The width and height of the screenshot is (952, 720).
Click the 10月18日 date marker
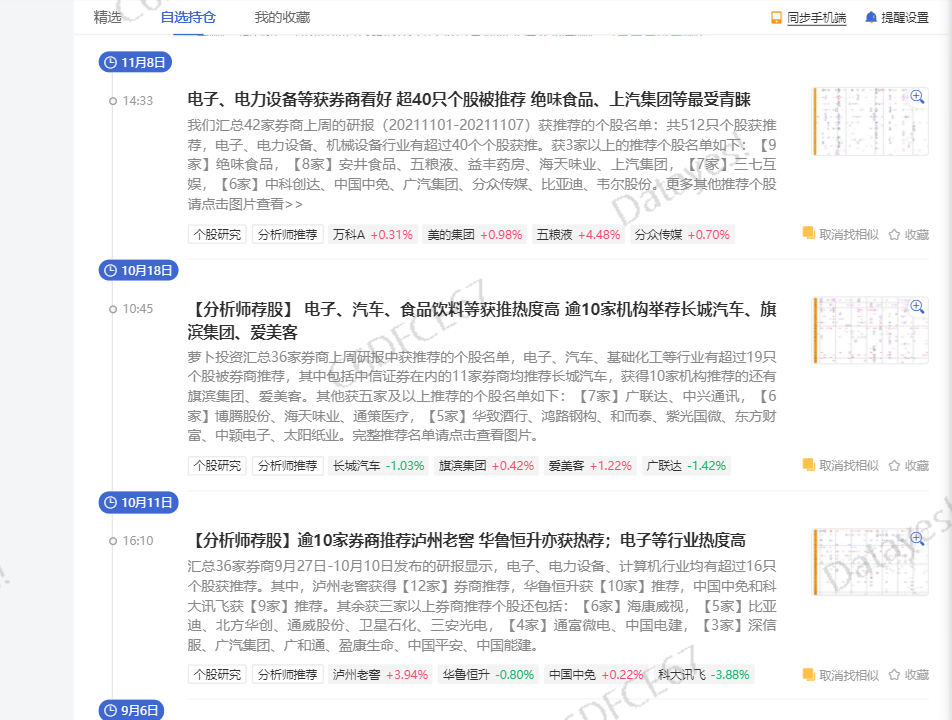(x=138, y=271)
